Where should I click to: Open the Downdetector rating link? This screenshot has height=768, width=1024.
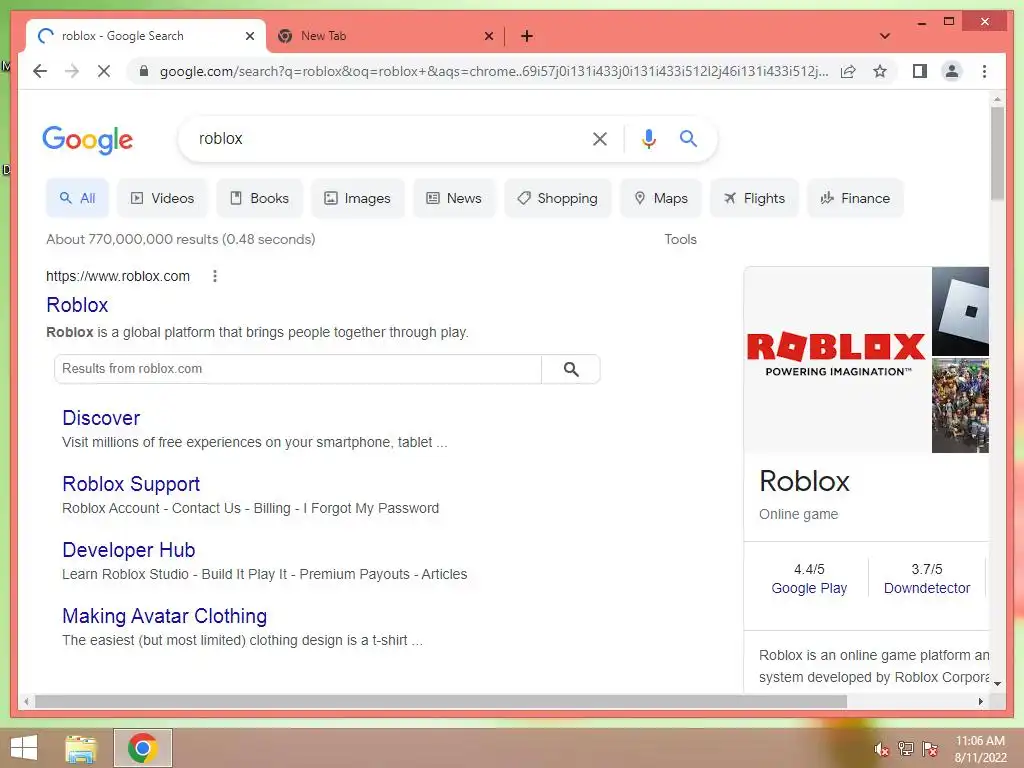coord(927,588)
